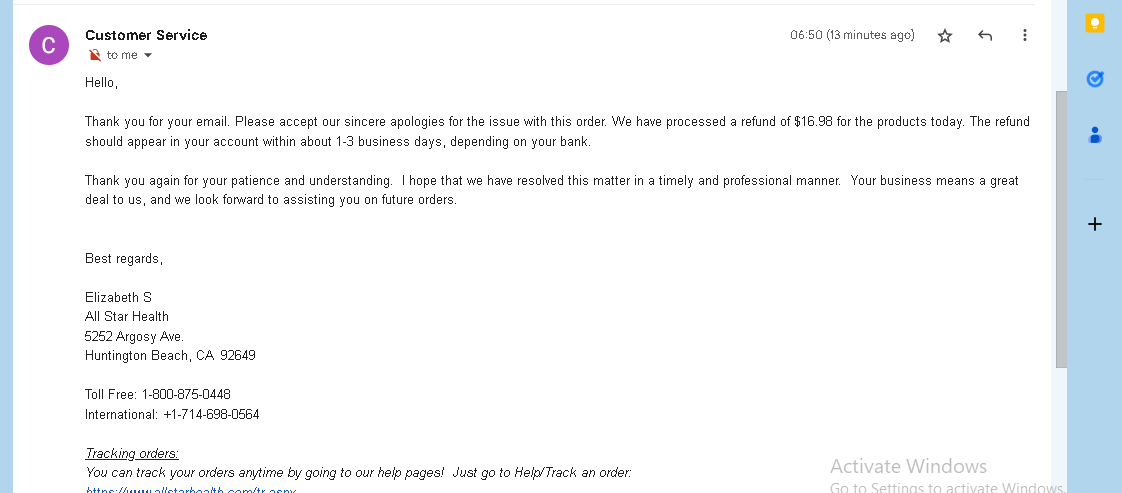Open Google Keep from side panel
Image resolution: width=1122 pixels, height=493 pixels.
[1095, 23]
